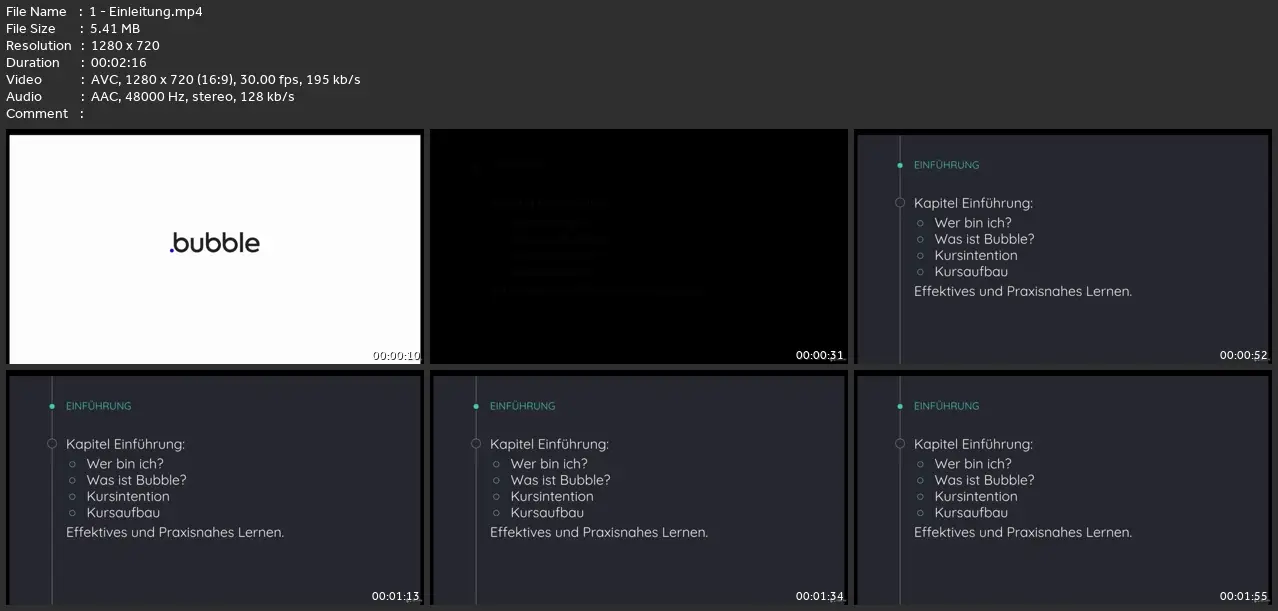This screenshot has width=1278, height=611.
Task: Click the file name text 1 - Einleitung.mp4
Action: [x=146, y=12]
